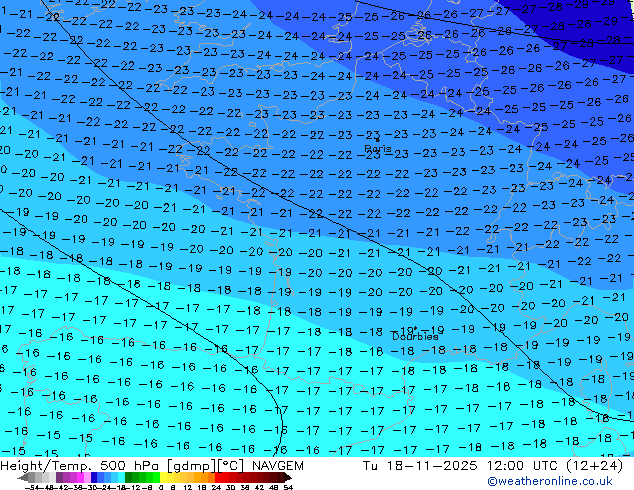Click the 'Height/Temp. 500 hPa' title text
This screenshot has height=490, width=634.
point(80,466)
